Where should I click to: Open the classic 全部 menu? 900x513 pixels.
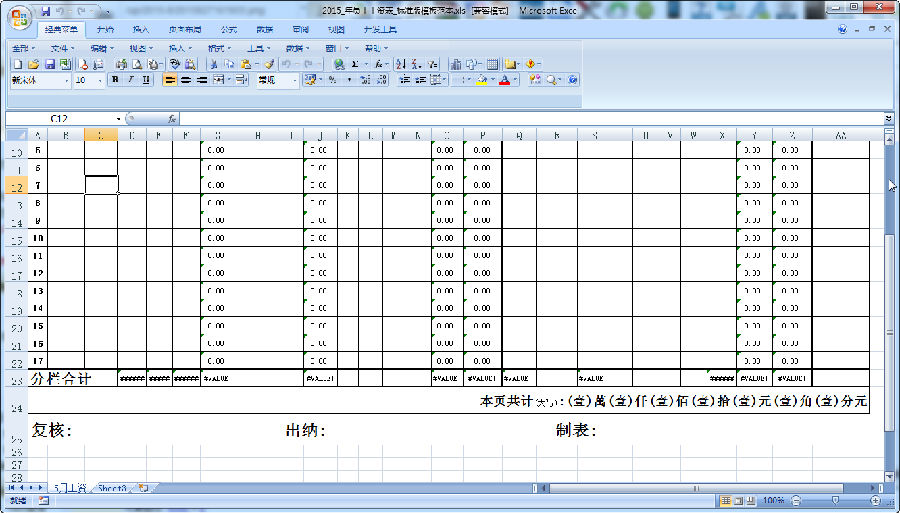point(22,48)
